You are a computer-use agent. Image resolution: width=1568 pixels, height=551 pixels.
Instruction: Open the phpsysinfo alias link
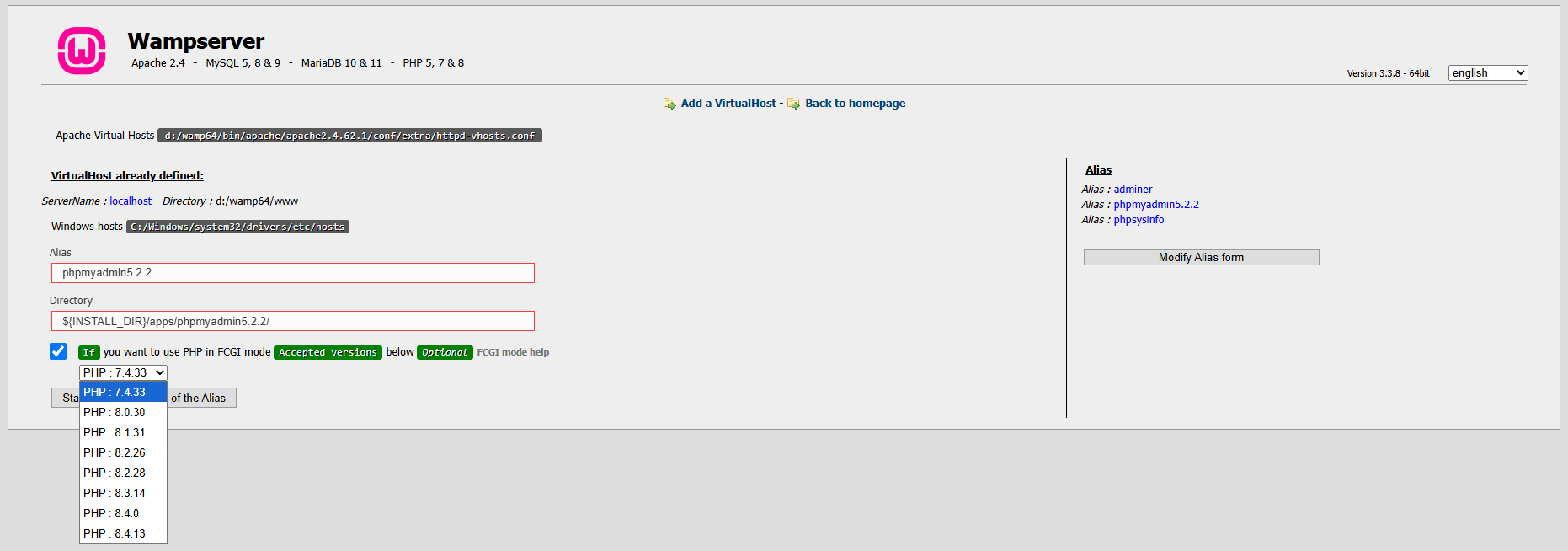click(x=1139, y=220)
